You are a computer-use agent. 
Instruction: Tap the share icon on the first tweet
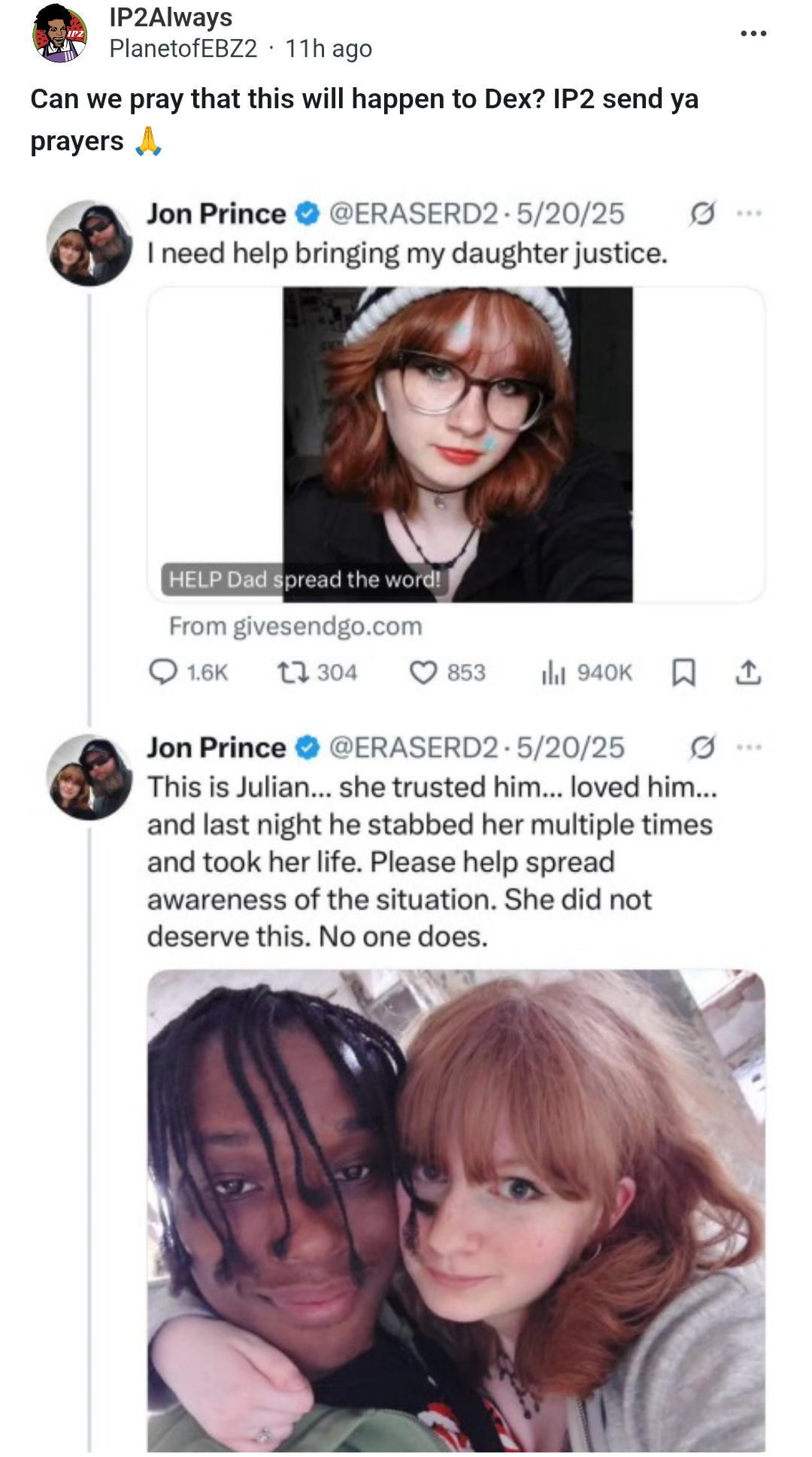(x=747, y=671)
